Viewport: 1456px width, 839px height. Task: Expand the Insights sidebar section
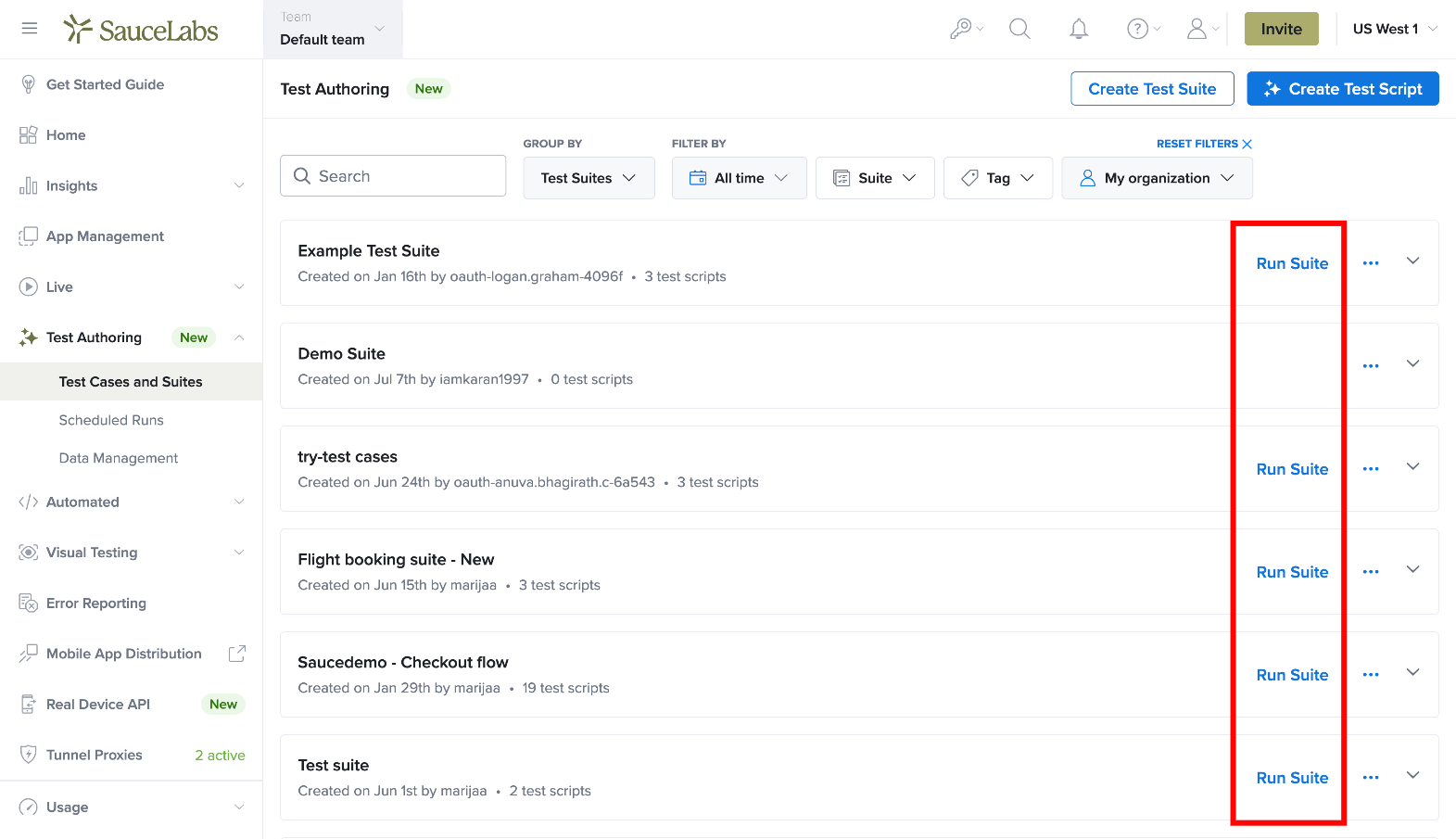(x=239, y=185)
